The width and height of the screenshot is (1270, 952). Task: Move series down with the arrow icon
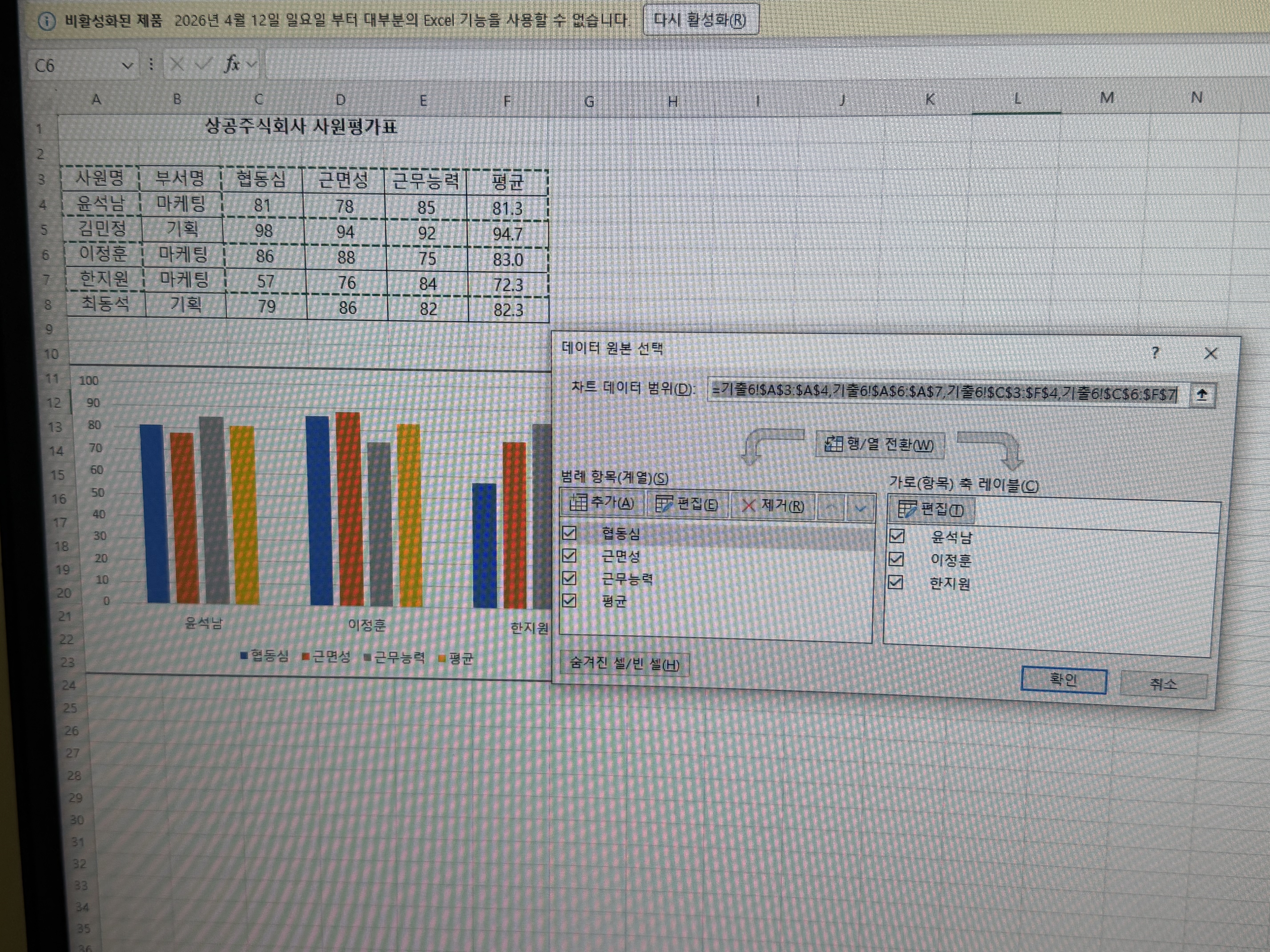point(860,508)
